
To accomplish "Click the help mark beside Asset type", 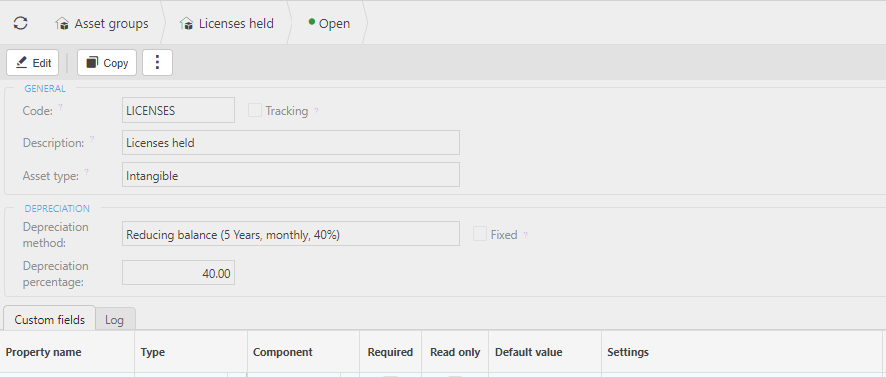I will (87, 171).
